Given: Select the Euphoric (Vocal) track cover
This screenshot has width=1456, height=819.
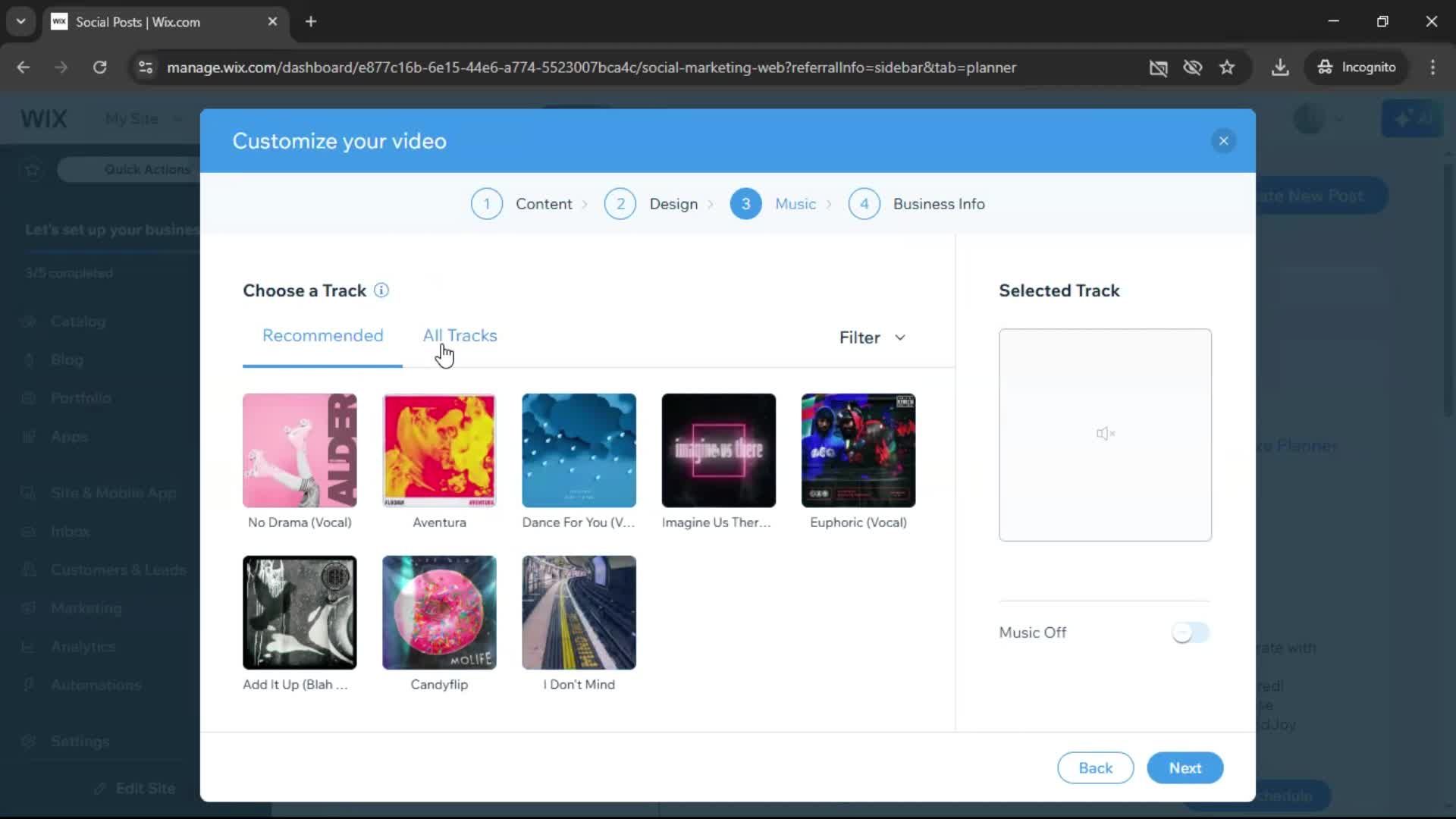Looking at the screenshot, I should click(858, 450).
